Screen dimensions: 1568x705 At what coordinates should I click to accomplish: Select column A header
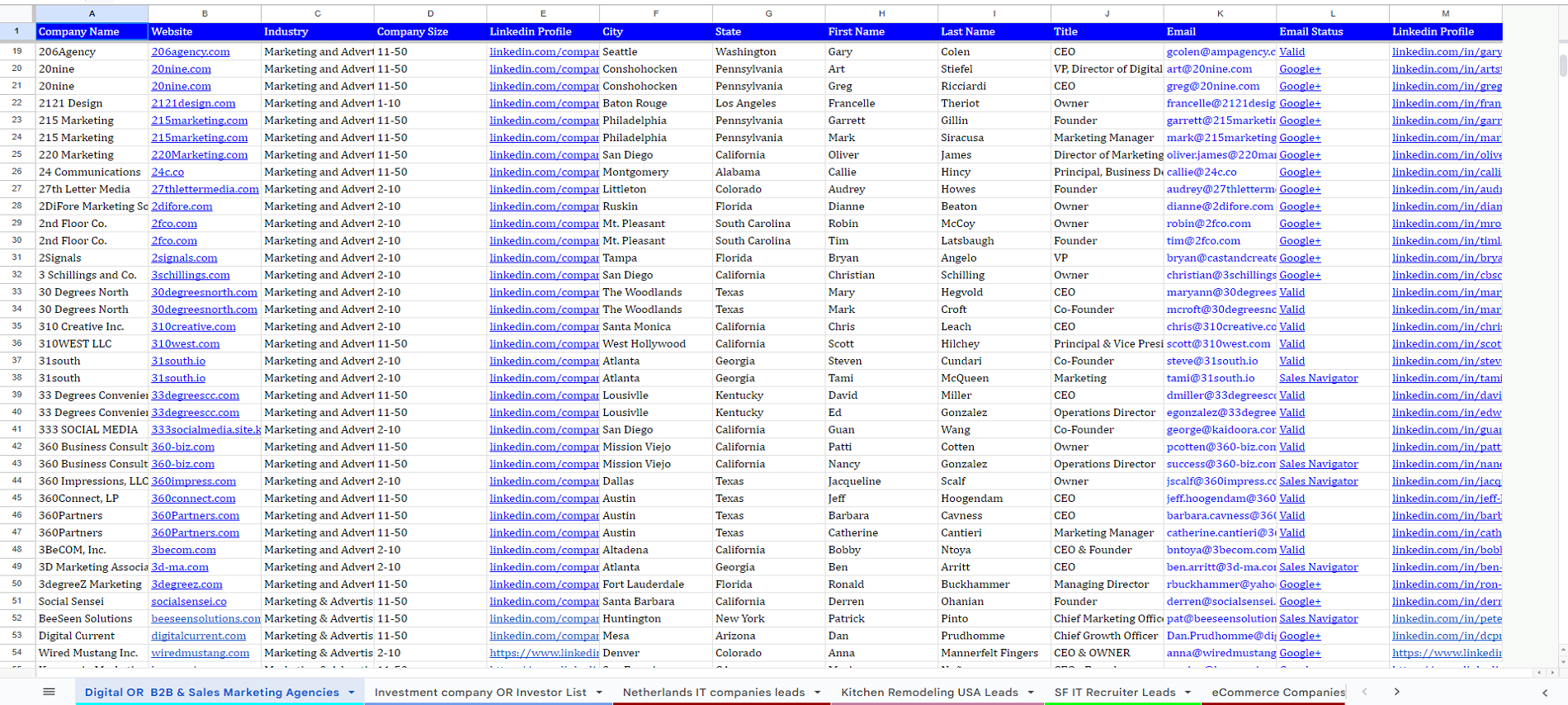tap(92, 13)
